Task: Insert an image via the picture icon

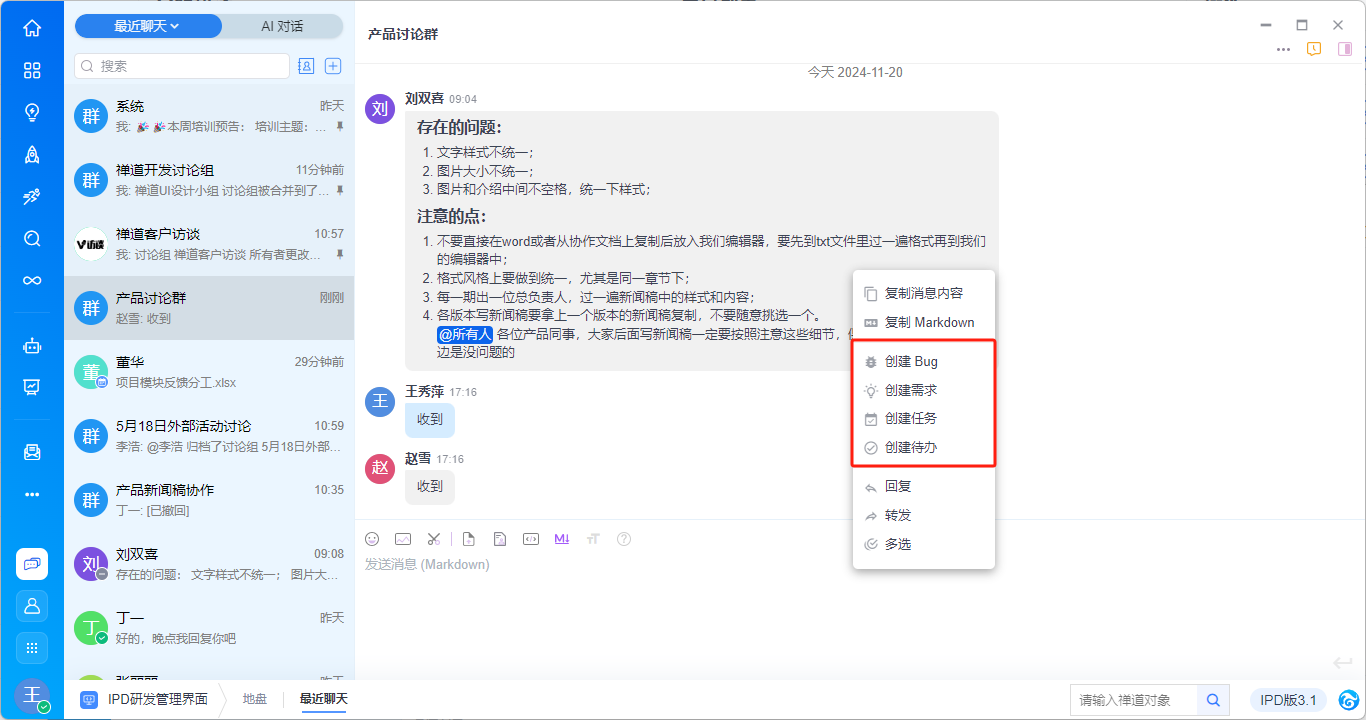Action: coord(403,539)
